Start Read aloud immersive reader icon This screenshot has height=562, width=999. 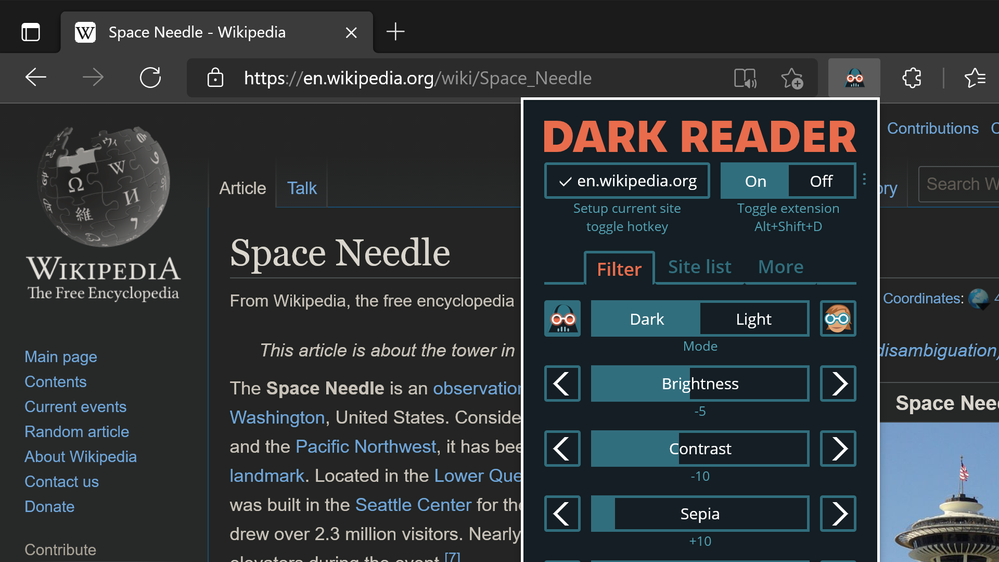pos(745,78)
